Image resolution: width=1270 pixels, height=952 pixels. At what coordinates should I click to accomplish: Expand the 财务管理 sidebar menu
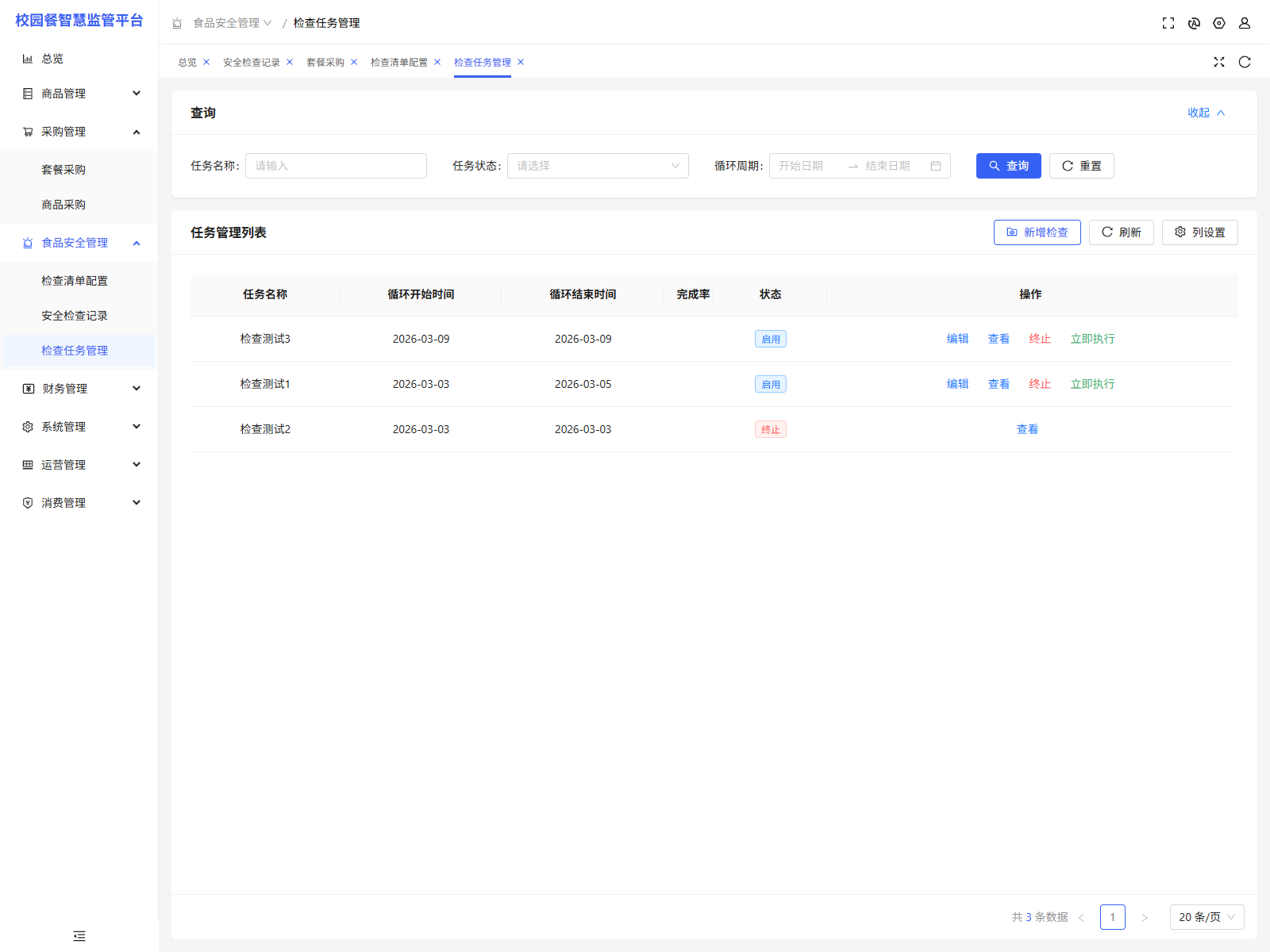coord(79,389)
